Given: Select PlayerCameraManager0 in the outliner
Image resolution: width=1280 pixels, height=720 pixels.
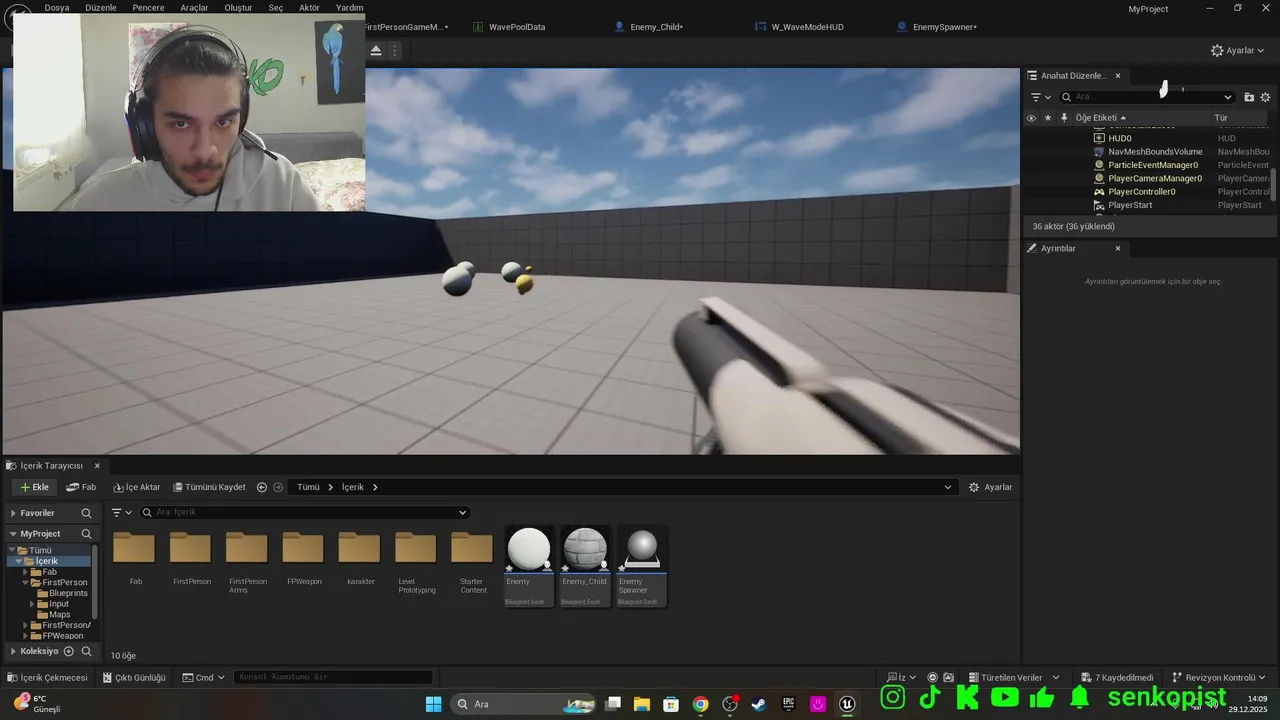Looking at the screenshot, I should coord(1155,178).
